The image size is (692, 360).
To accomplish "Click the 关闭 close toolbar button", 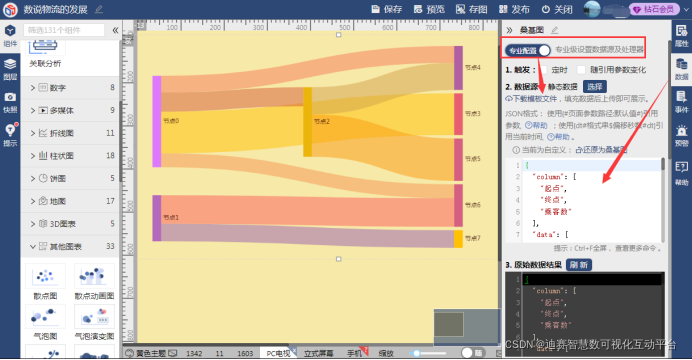I will pos(557,9).
